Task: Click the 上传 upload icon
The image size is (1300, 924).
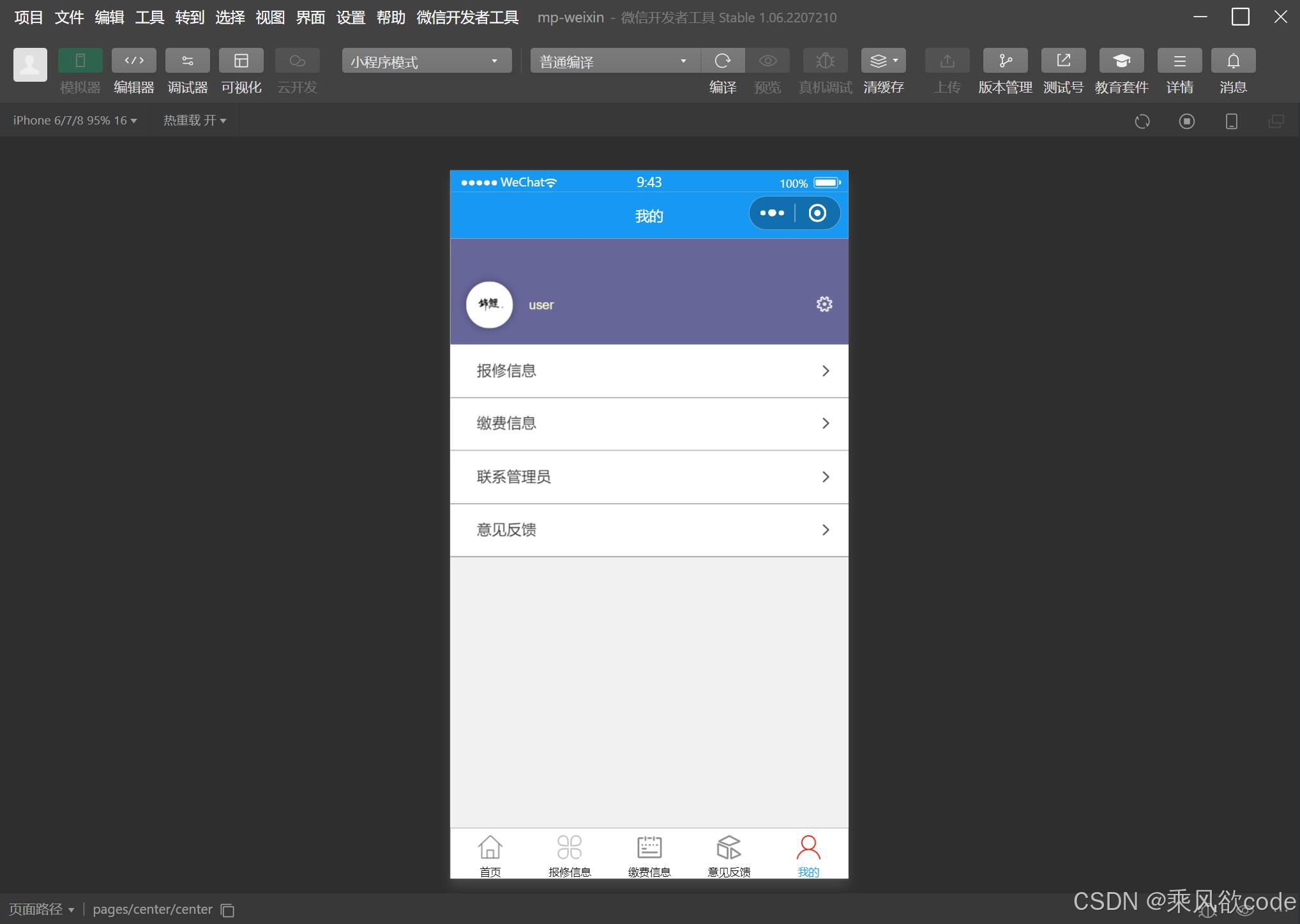Action: (x=946, y=61)
